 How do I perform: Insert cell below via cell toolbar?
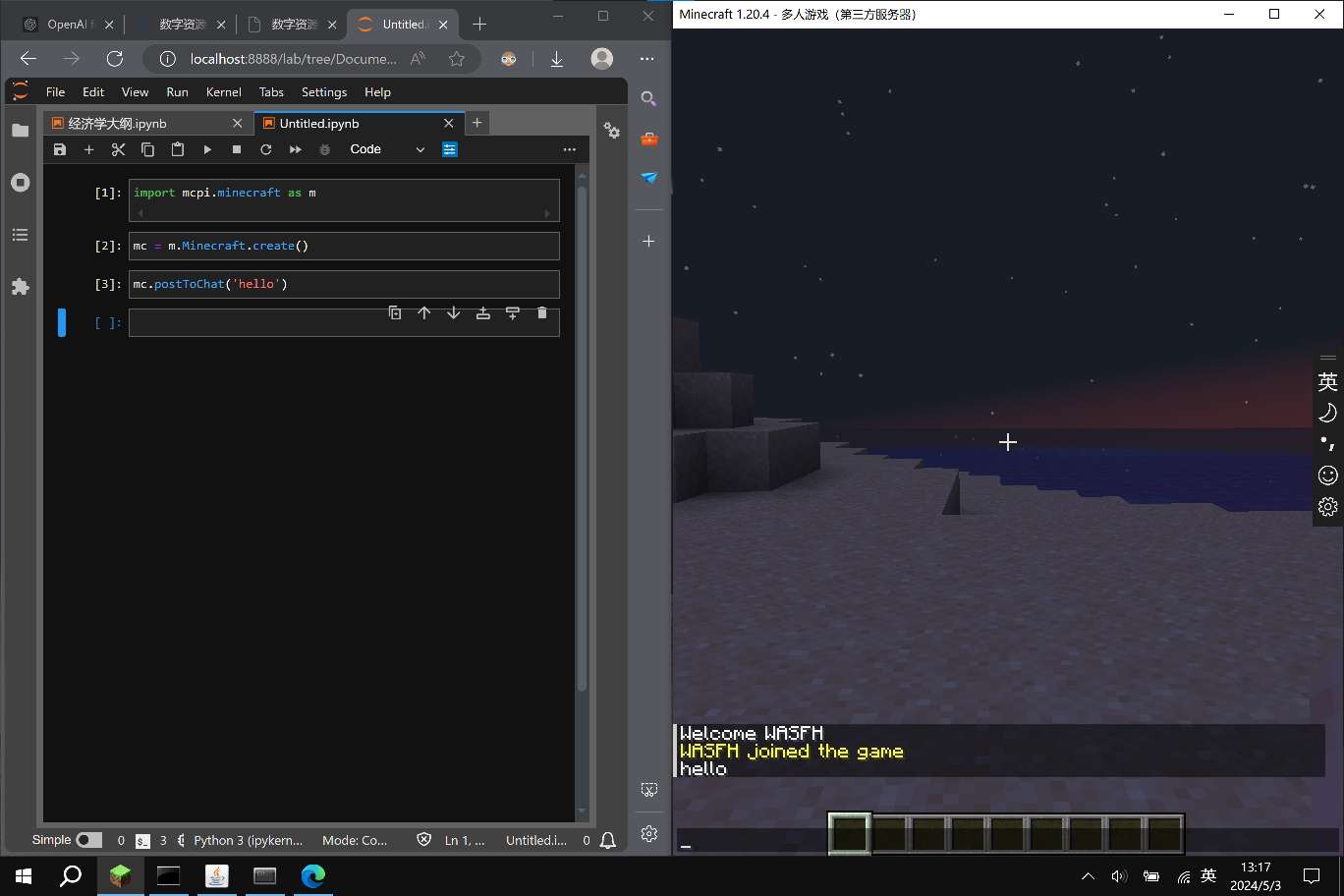pos(512,312)
